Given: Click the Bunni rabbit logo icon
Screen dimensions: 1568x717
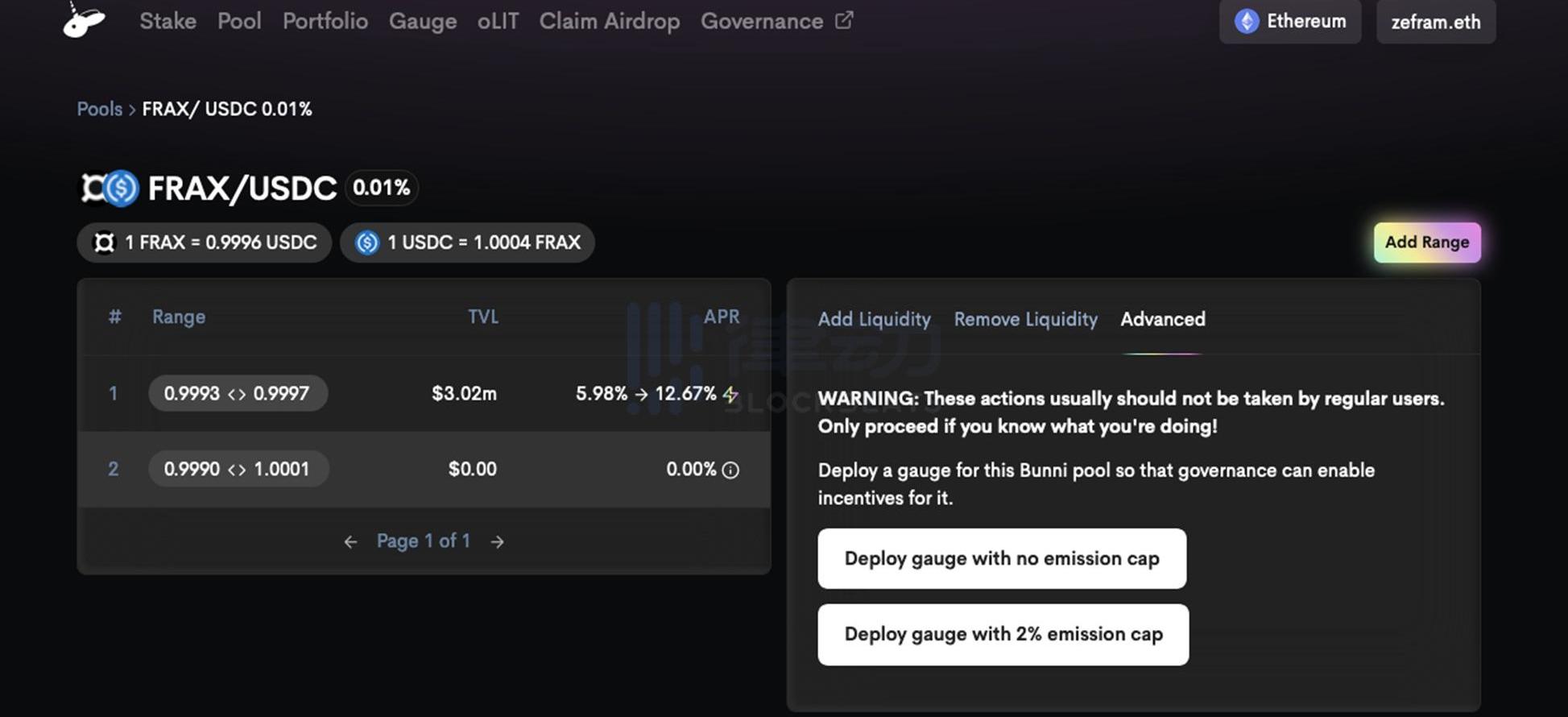Looking at the screenshot, I should coord(84,19).
